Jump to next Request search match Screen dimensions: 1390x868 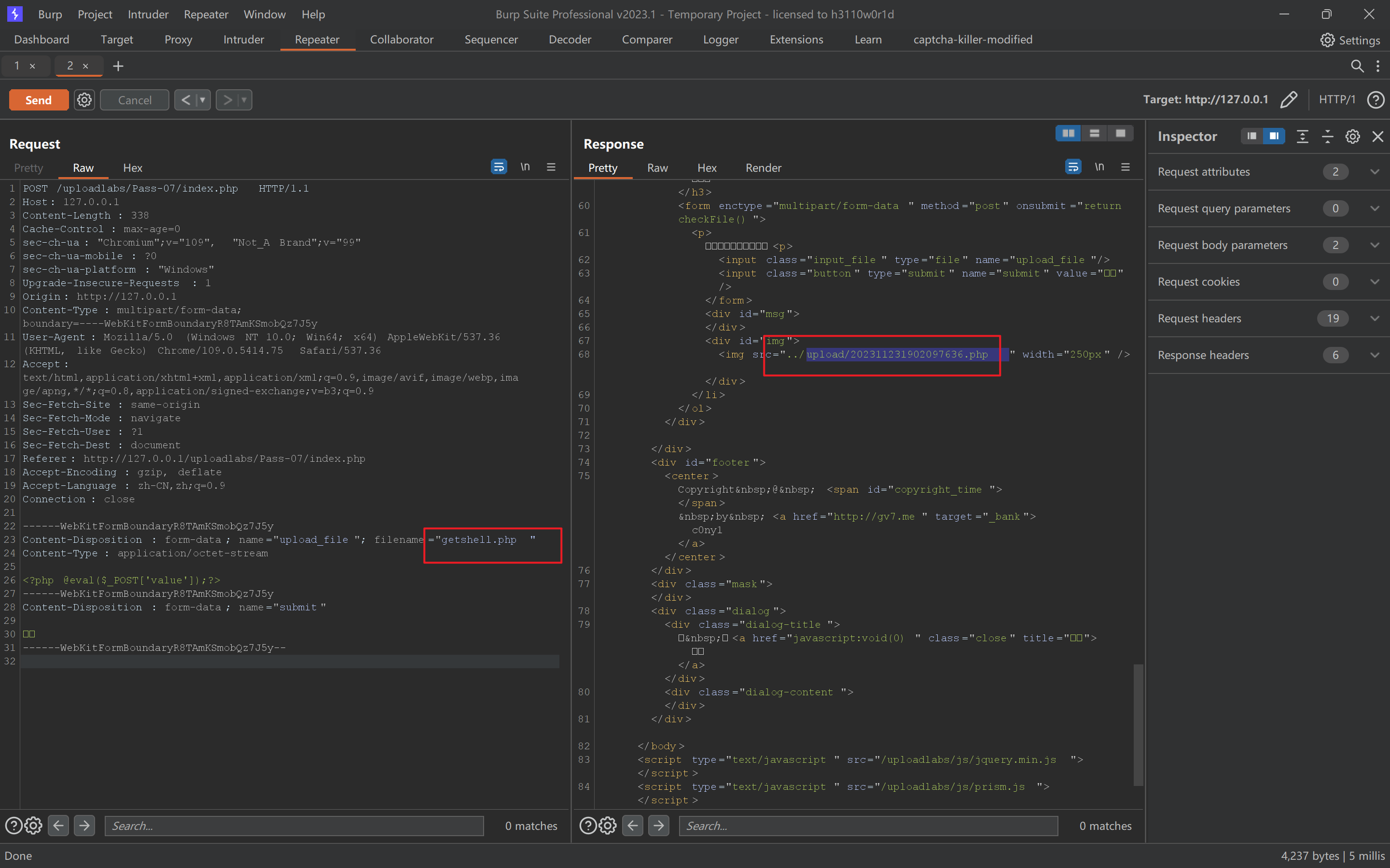click(84, 826)
